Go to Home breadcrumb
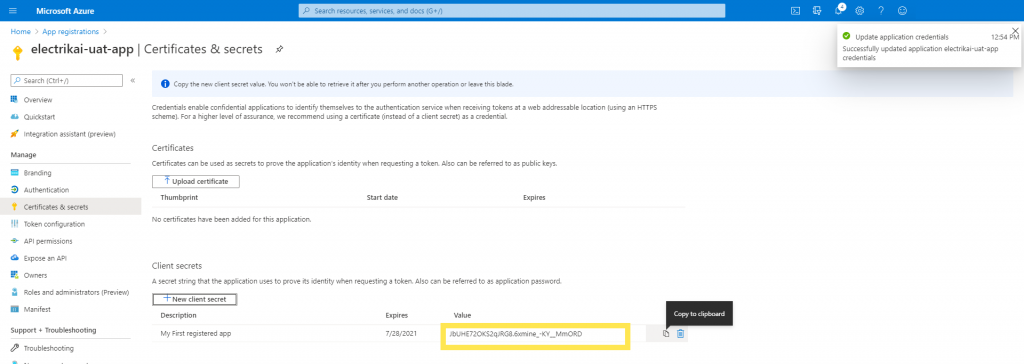This screenshot has width=1024, height=364. [x=20, y=31]
